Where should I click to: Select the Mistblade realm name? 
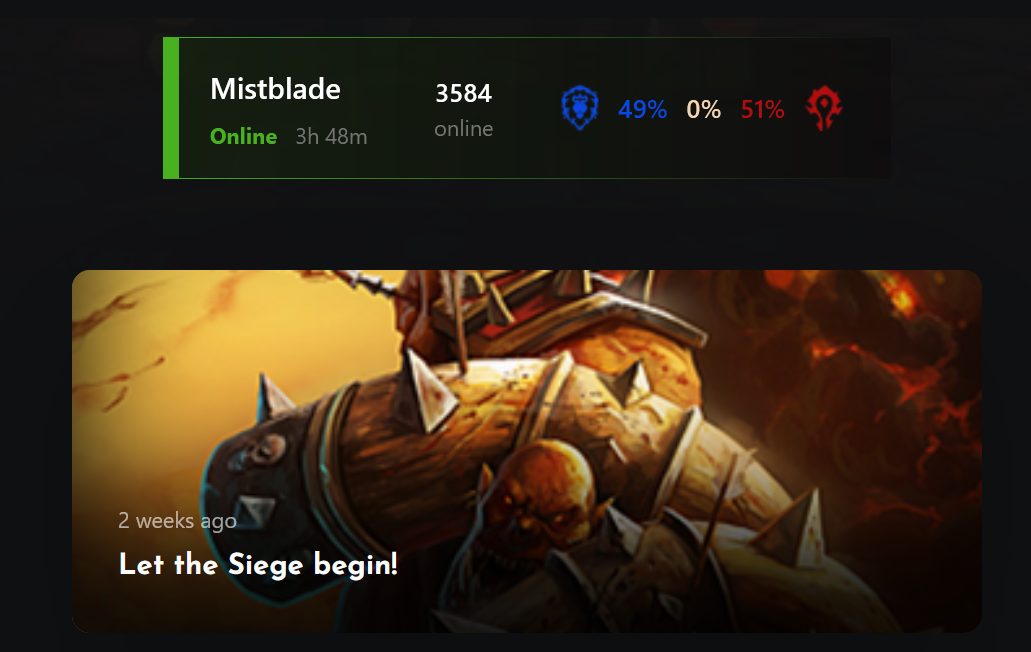pyautogui.click(x=275, y=89)
